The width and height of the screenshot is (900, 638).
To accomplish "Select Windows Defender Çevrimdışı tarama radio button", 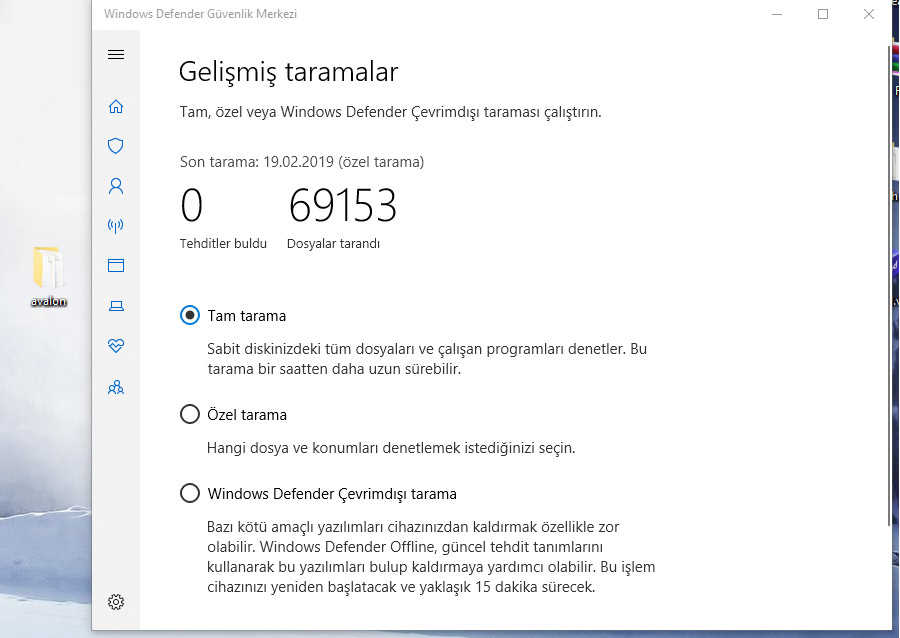I will pos(190,493).
